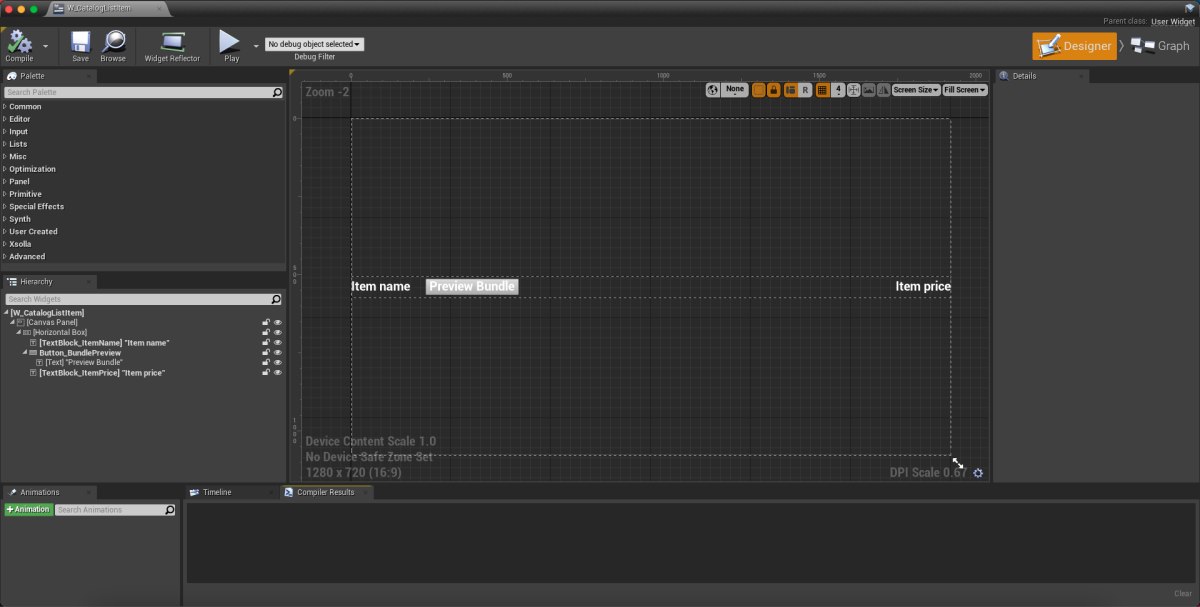The image size is (1200, 607).
Task: Add a new animation with +Animation button
Action: tap(28, 510)
